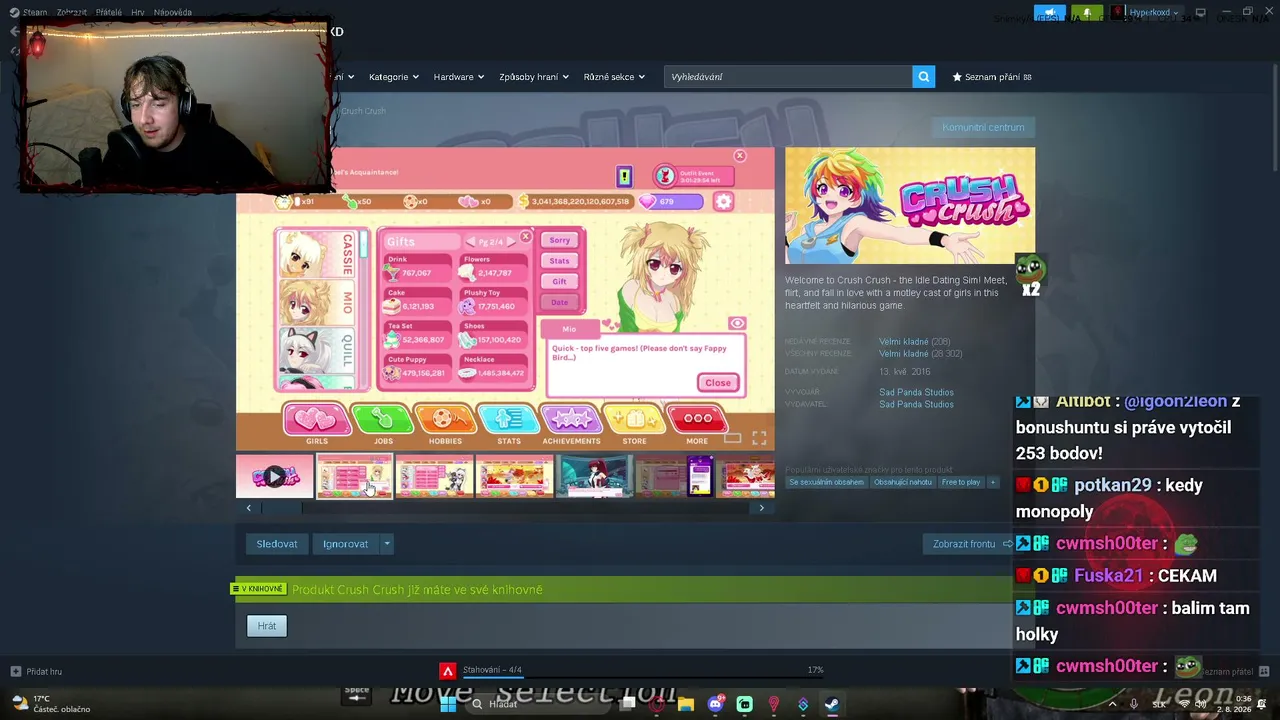
Task: Open the Přátelé menu
Action: pos(109,13)
